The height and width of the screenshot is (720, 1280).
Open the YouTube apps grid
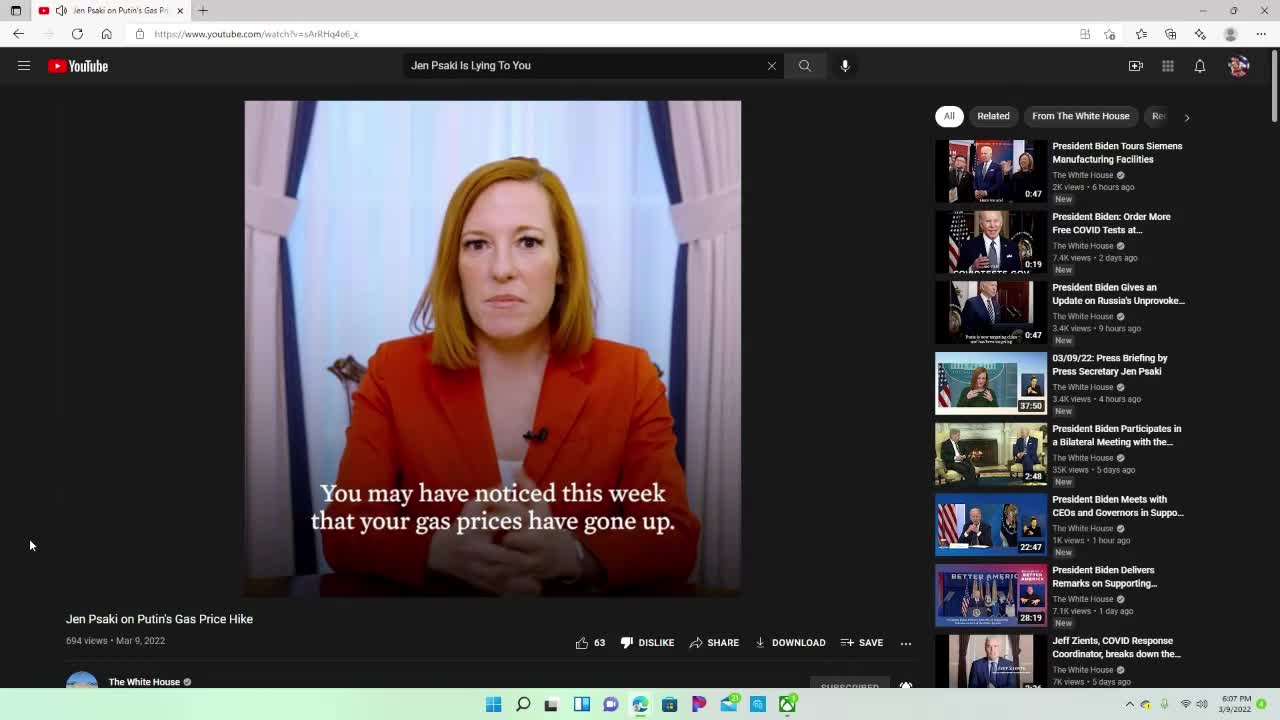1168,66
